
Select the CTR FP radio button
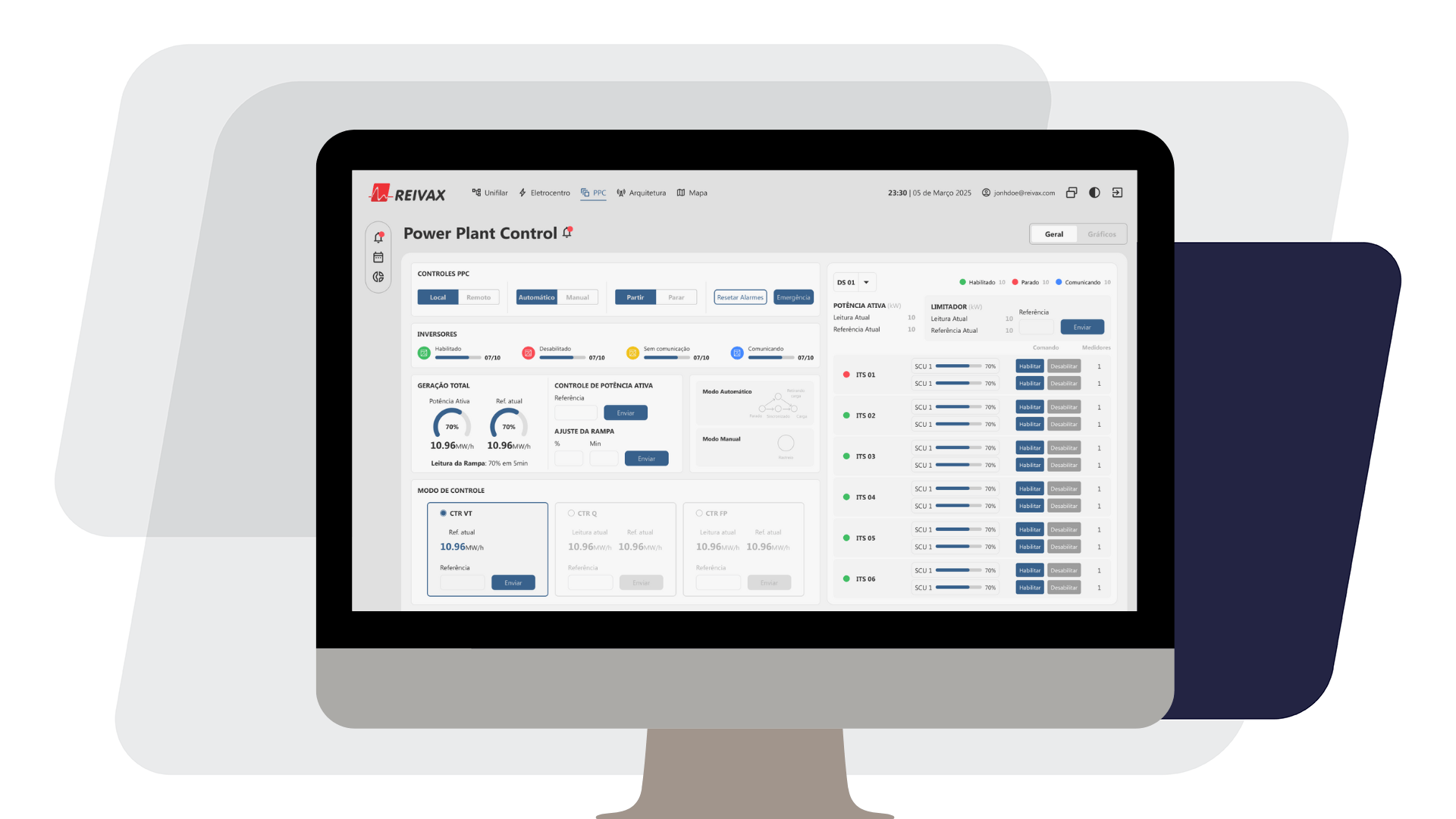point(699,513)
